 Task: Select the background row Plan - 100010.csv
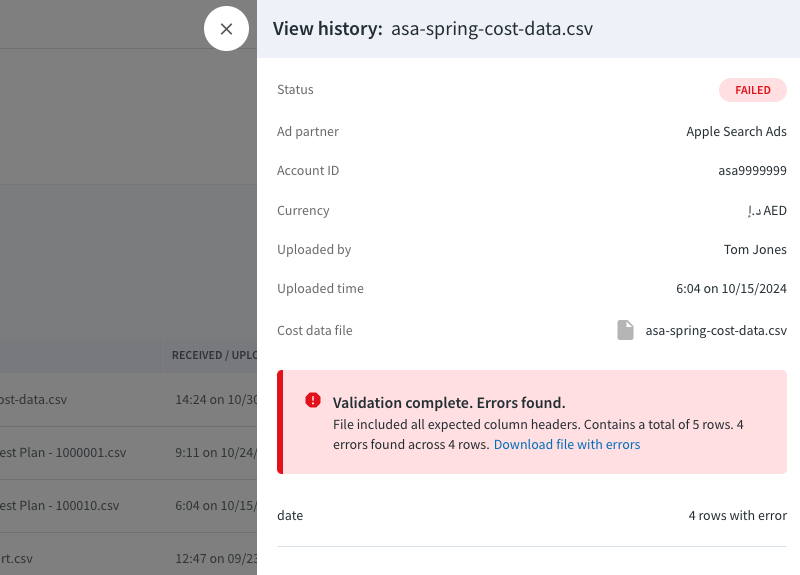pos(129,506)
